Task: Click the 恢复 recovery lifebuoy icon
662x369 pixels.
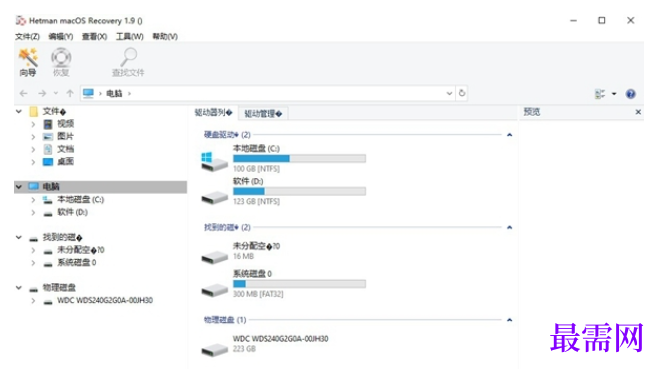Action: (x=61, y=58)
